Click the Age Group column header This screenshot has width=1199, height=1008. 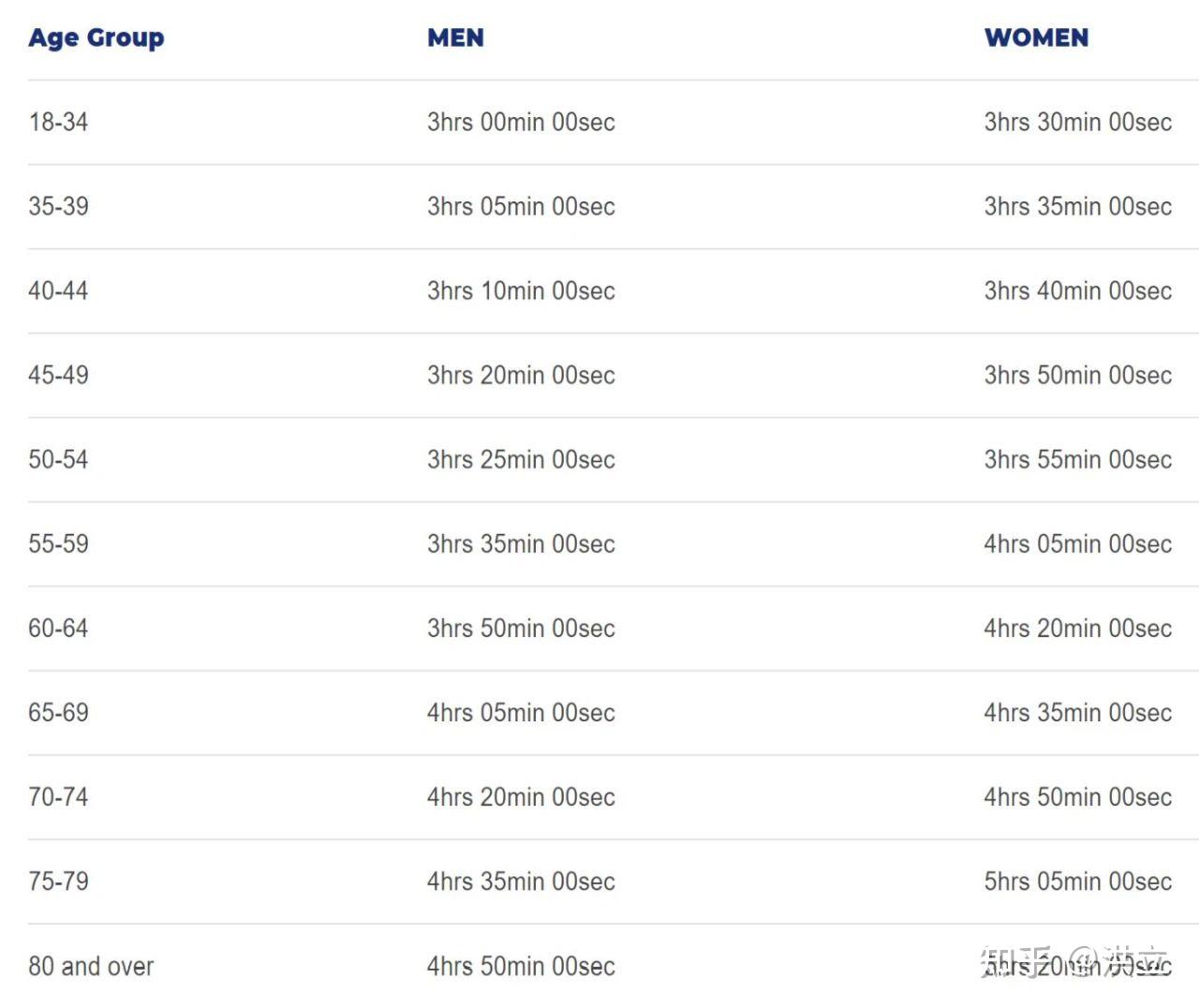click(96, 38)
